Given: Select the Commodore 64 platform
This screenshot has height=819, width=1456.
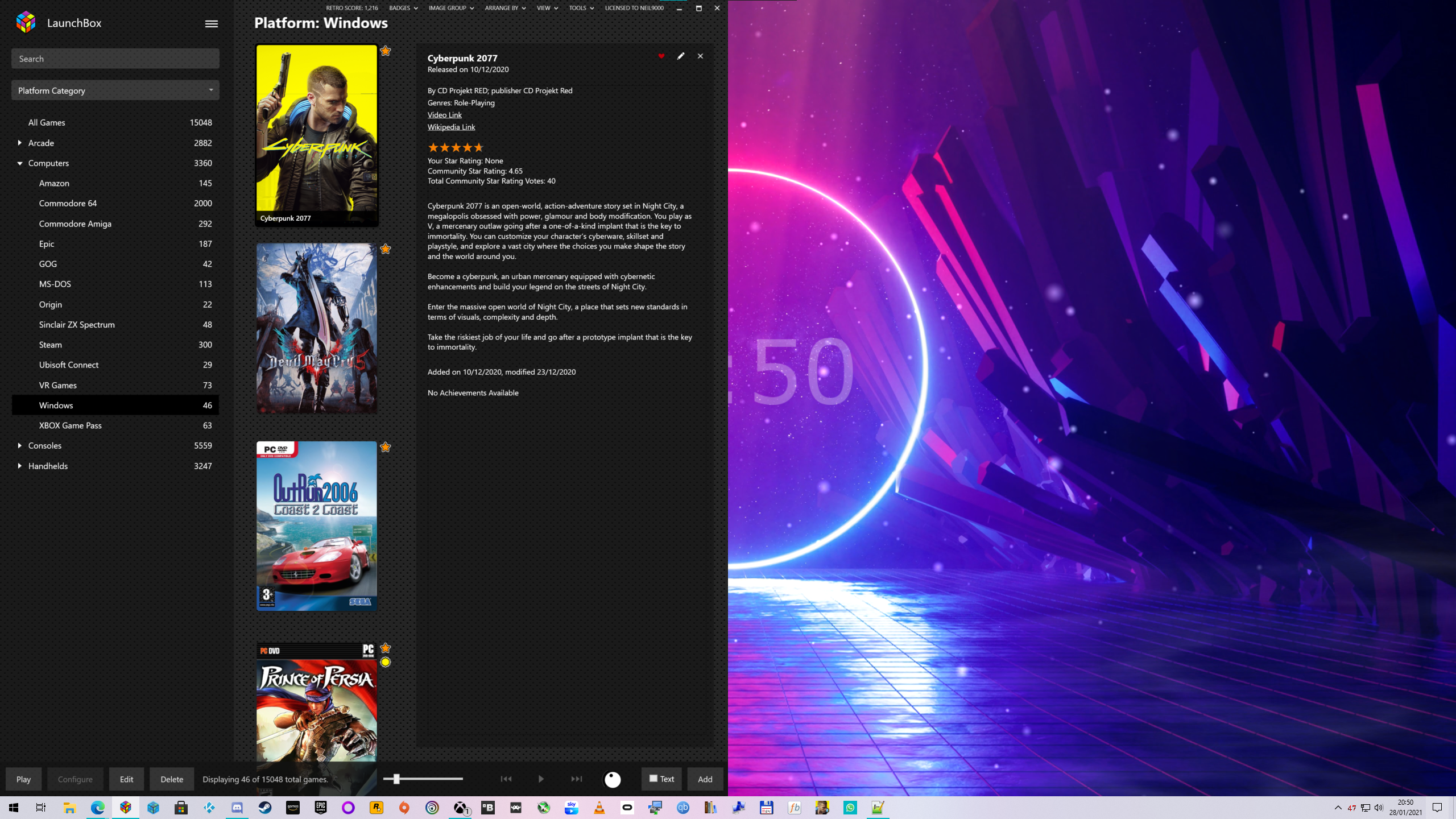Looking at the screenshot, I should tap(115, 203).
